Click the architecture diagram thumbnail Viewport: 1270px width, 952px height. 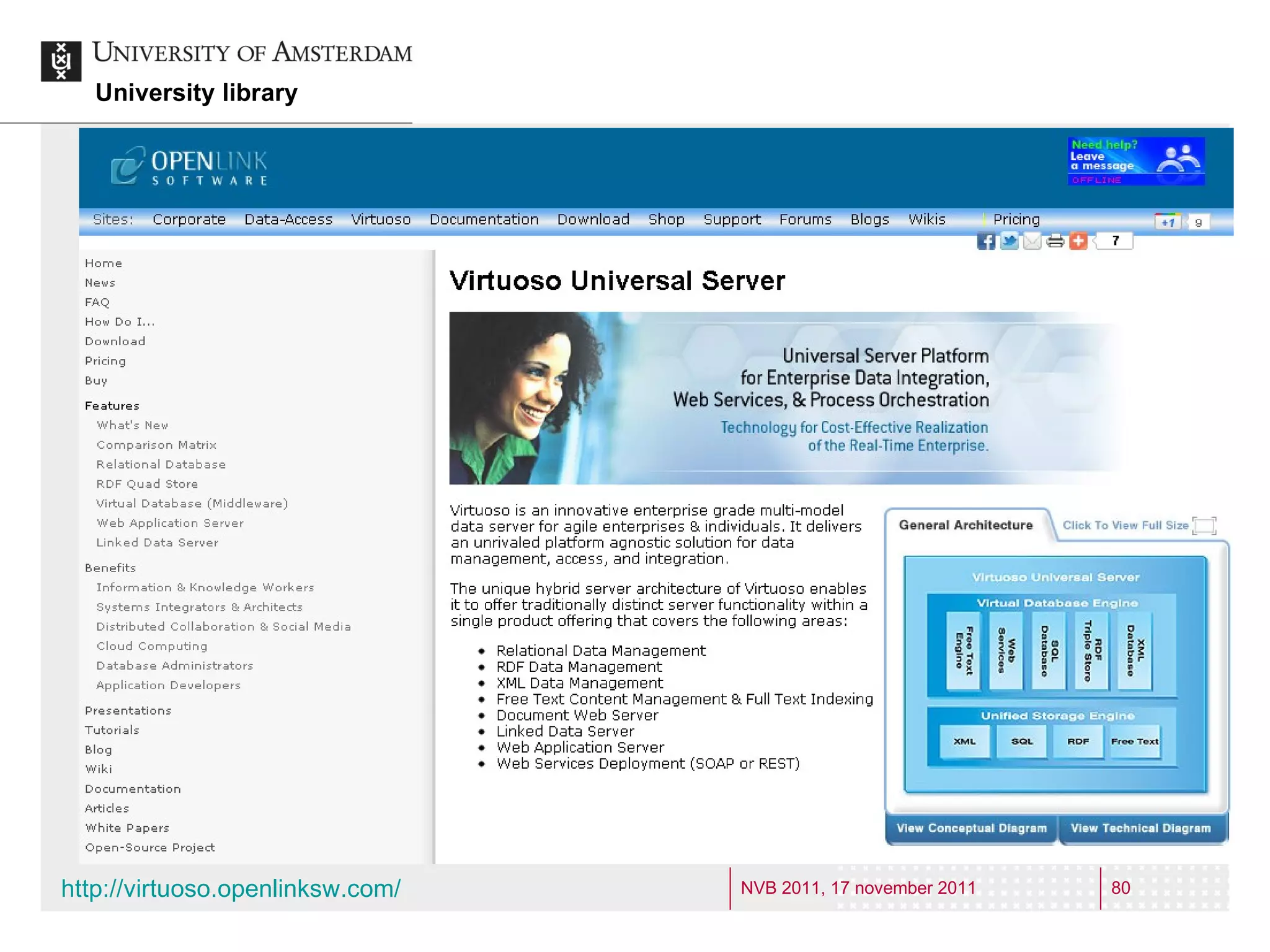(x=1056, y=674)
